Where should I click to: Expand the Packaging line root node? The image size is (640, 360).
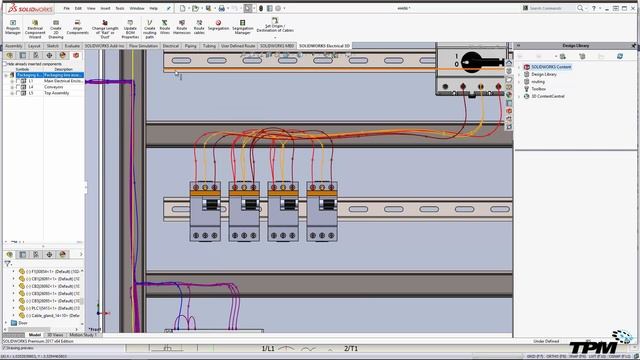[6, 75]
